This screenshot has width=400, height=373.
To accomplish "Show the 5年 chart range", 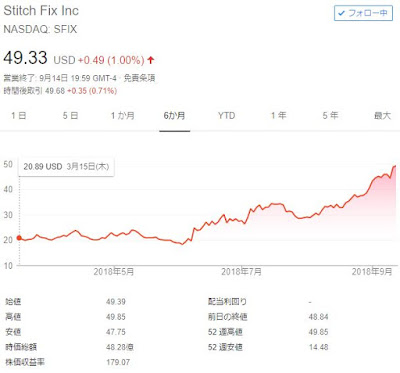I will pos(330,116).
